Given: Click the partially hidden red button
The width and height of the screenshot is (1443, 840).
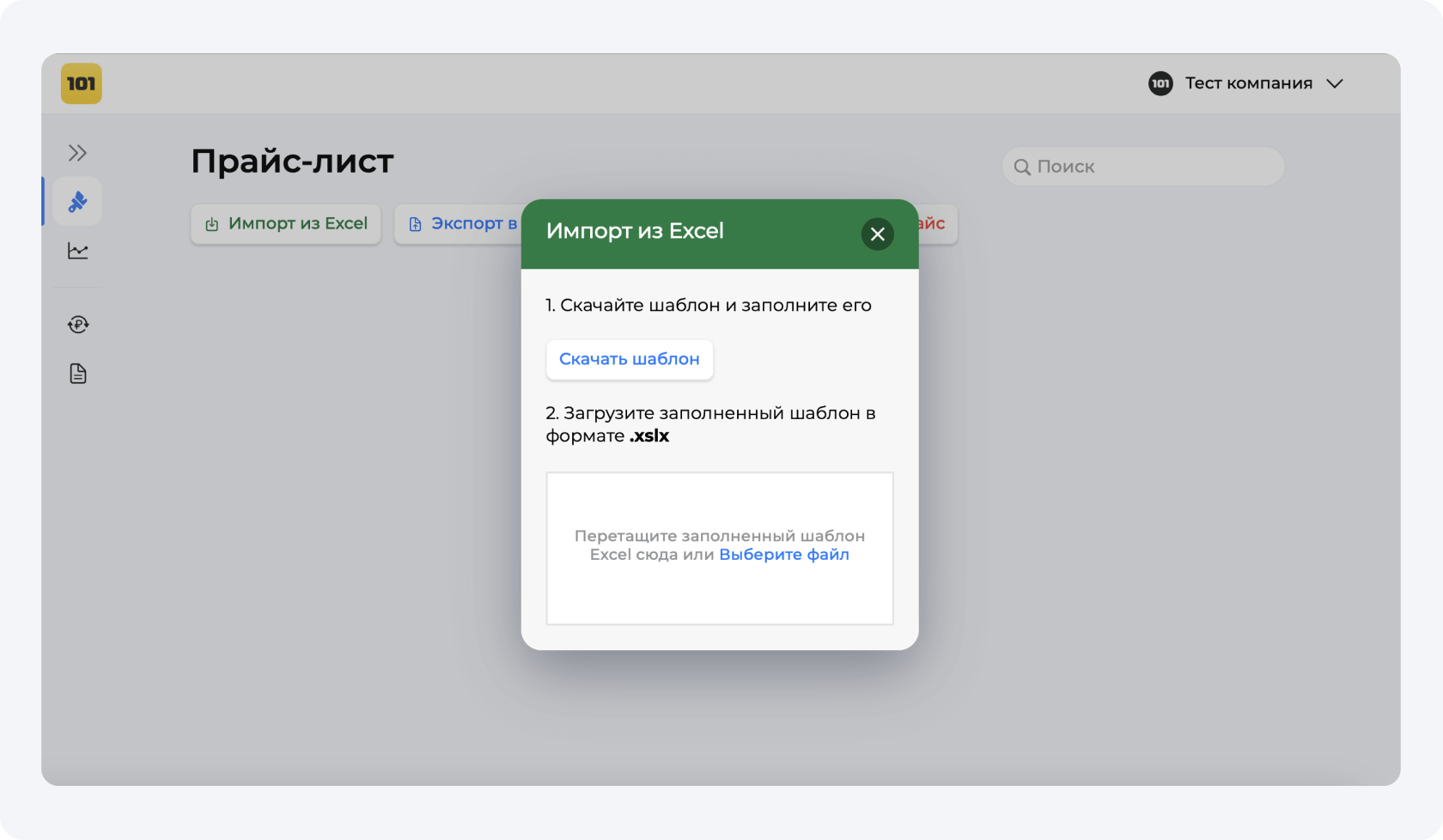Looking at the screenshot, I should point(936,225).
